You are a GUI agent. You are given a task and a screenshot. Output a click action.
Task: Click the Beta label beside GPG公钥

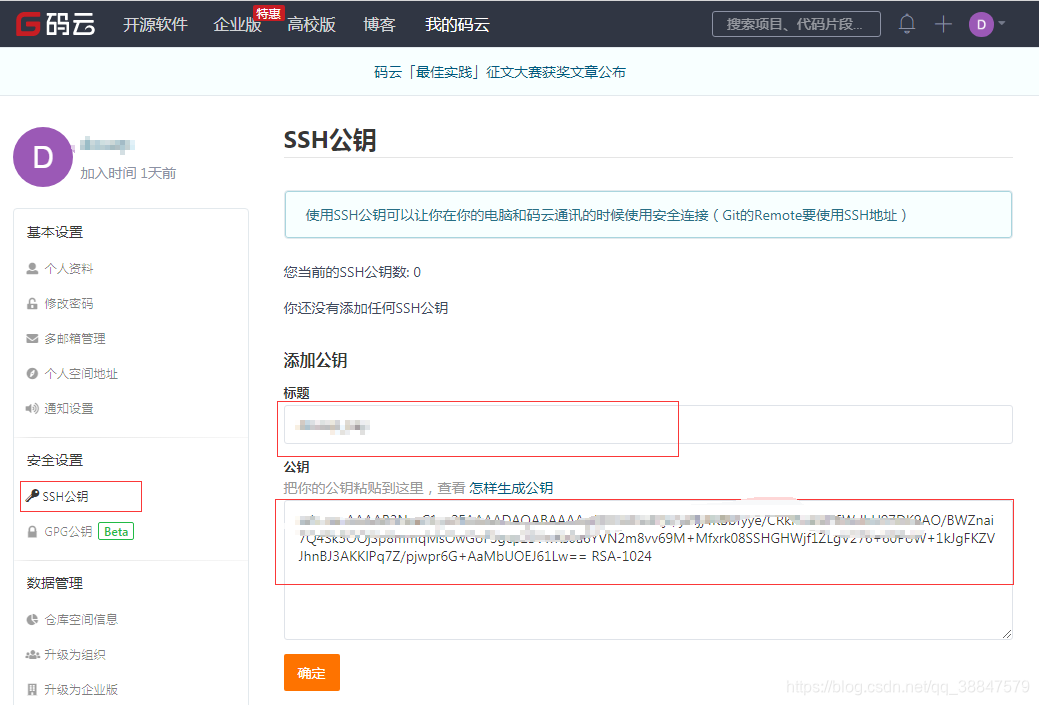[x=116, y=531]
